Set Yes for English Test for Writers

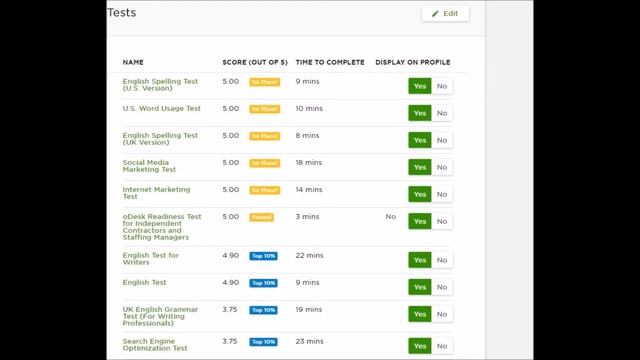pyautogui.click(x=420, y=260)
